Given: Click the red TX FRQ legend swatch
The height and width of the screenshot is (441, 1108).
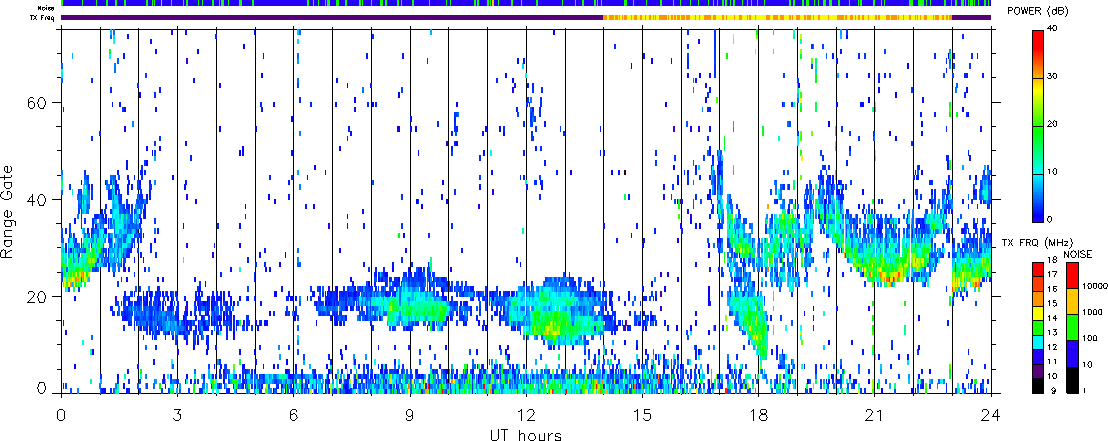Looking at the screenshot, I should tap(1038, 269).
